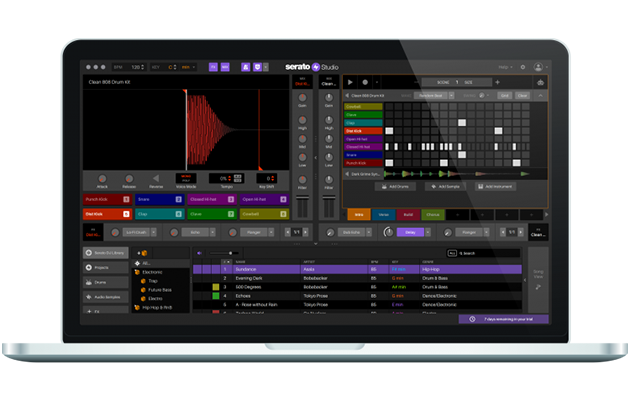Toggle the Voice Mode mono/poly switch
630x400 pixels.
[186, 178]
